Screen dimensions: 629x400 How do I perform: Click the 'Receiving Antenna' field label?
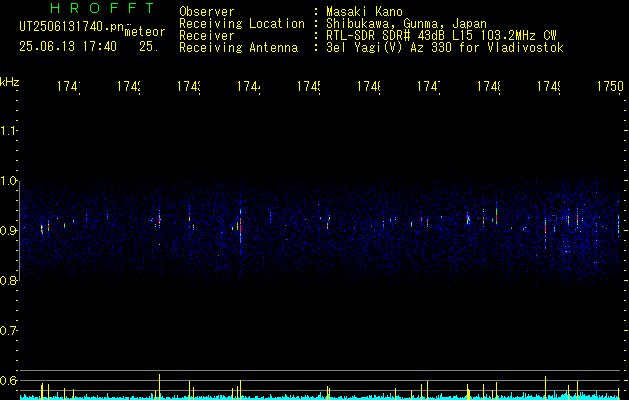tap(239, 48)
